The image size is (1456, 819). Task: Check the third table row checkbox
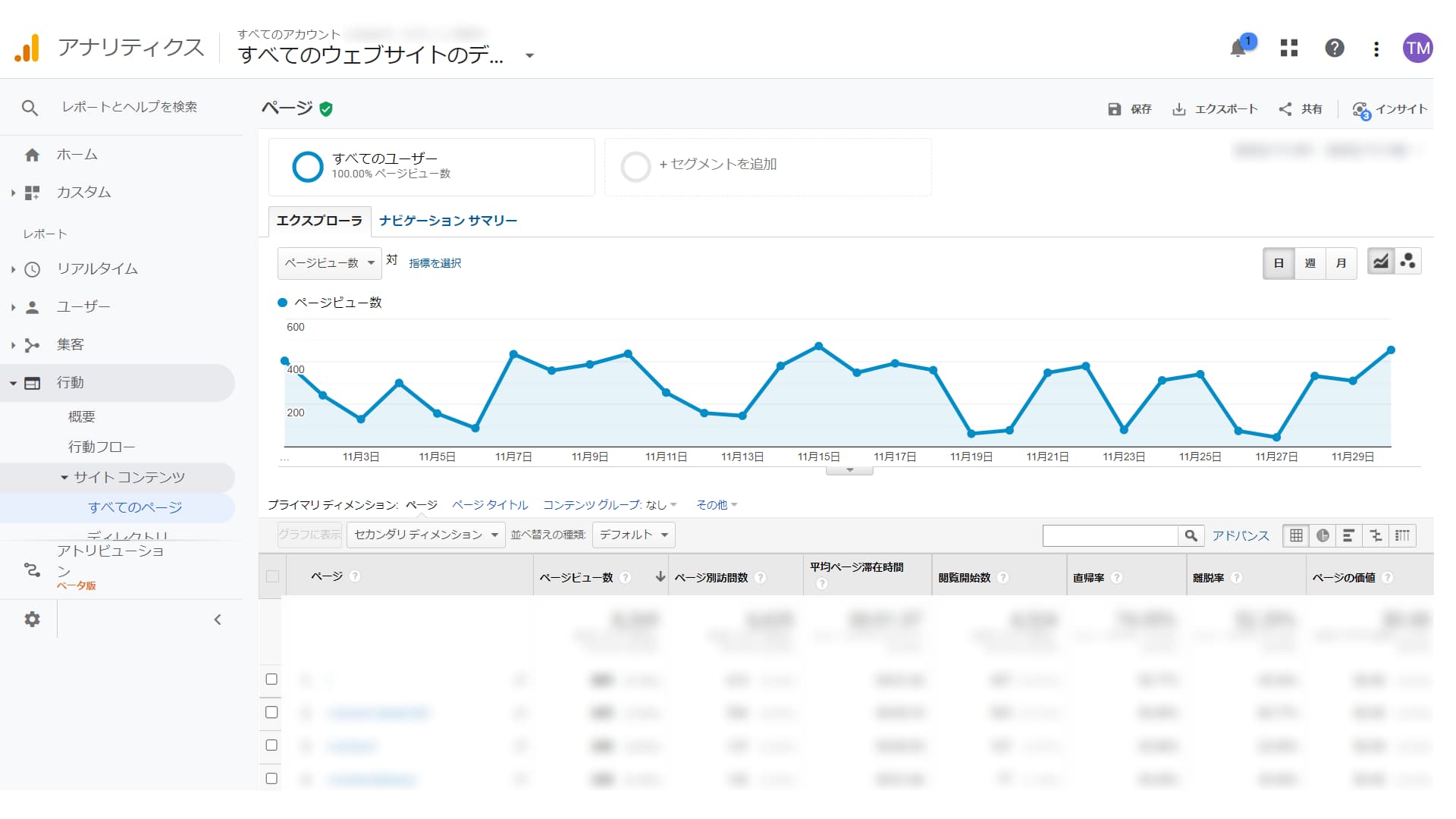[271, 745]
